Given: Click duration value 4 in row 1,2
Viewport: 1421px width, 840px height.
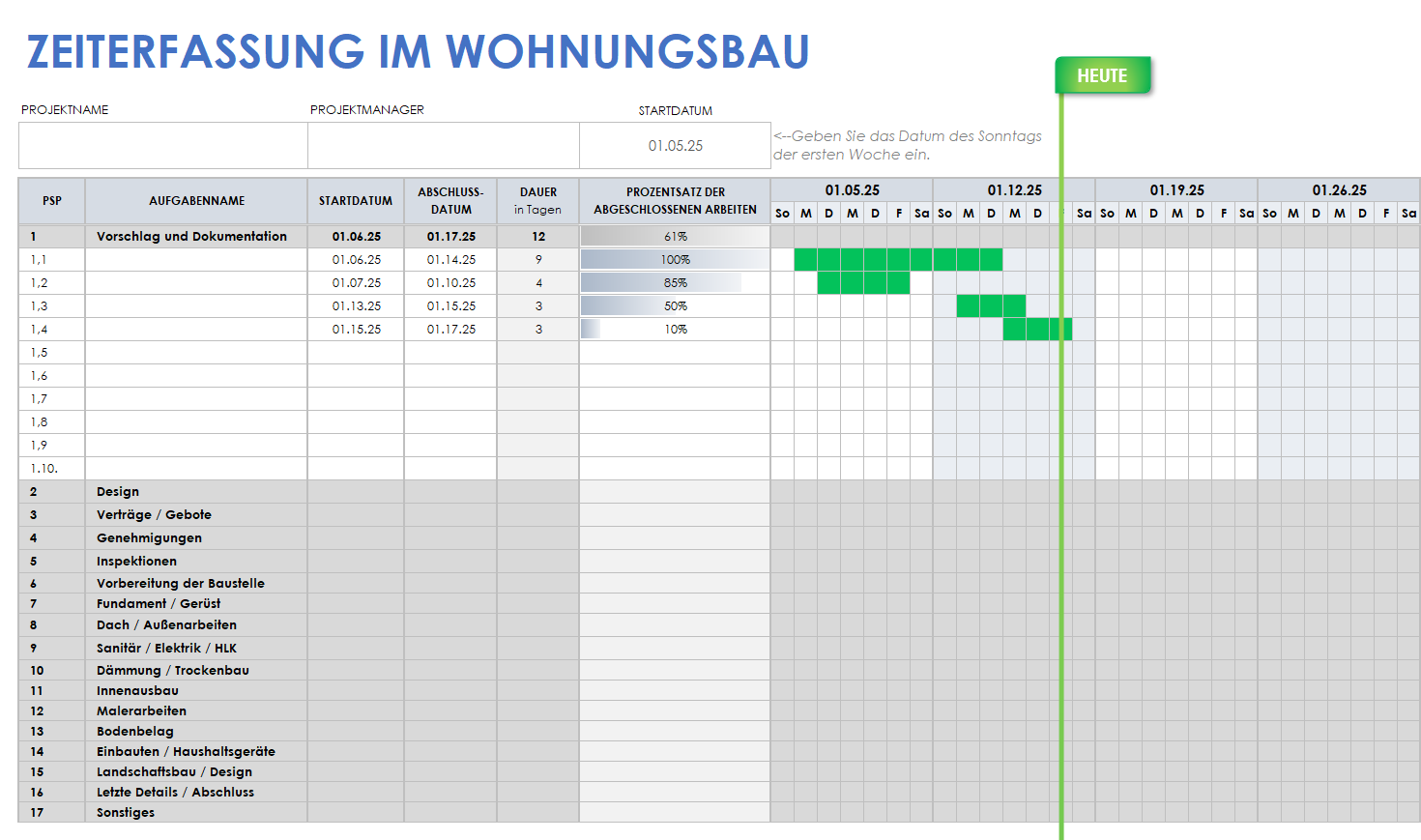Looking at the screenshot, I should [x=538, y=283].
